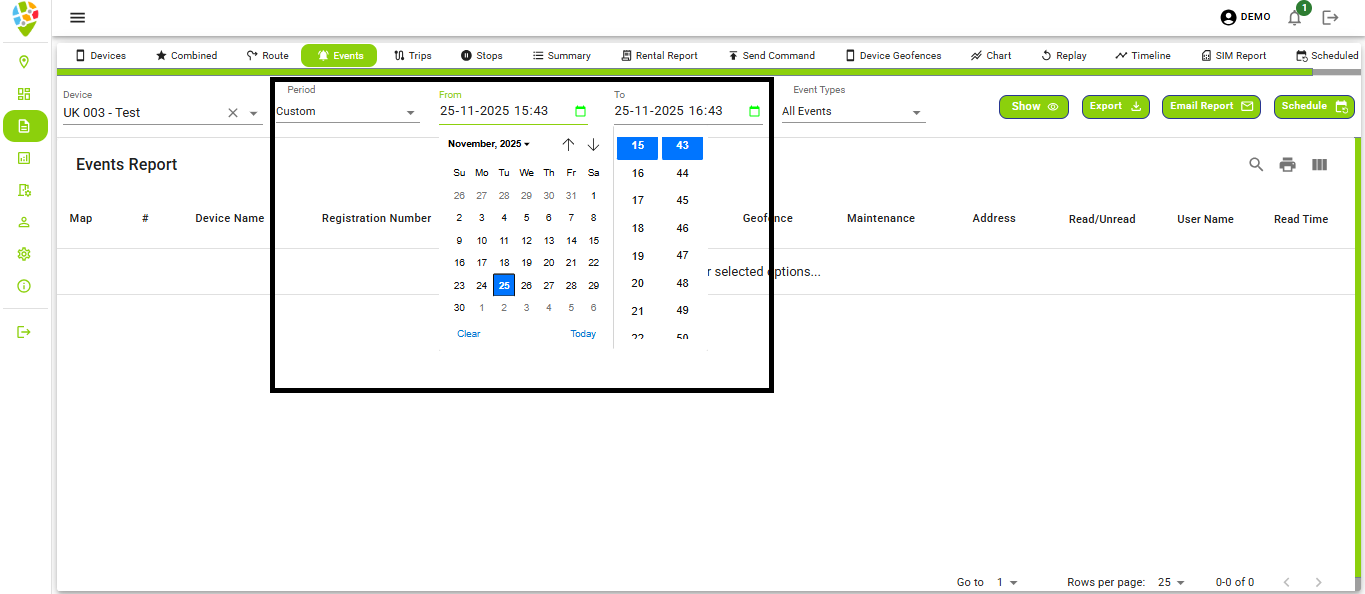
Task: Search the events report with the magnifier icon
Action: point(1256,165)
